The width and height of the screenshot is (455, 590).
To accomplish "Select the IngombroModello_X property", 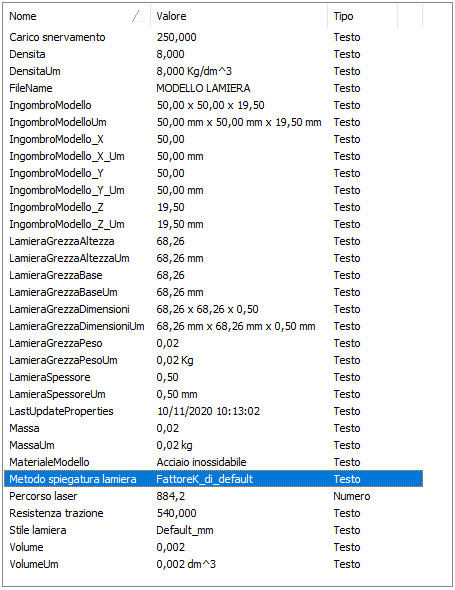I will [213, 139].
